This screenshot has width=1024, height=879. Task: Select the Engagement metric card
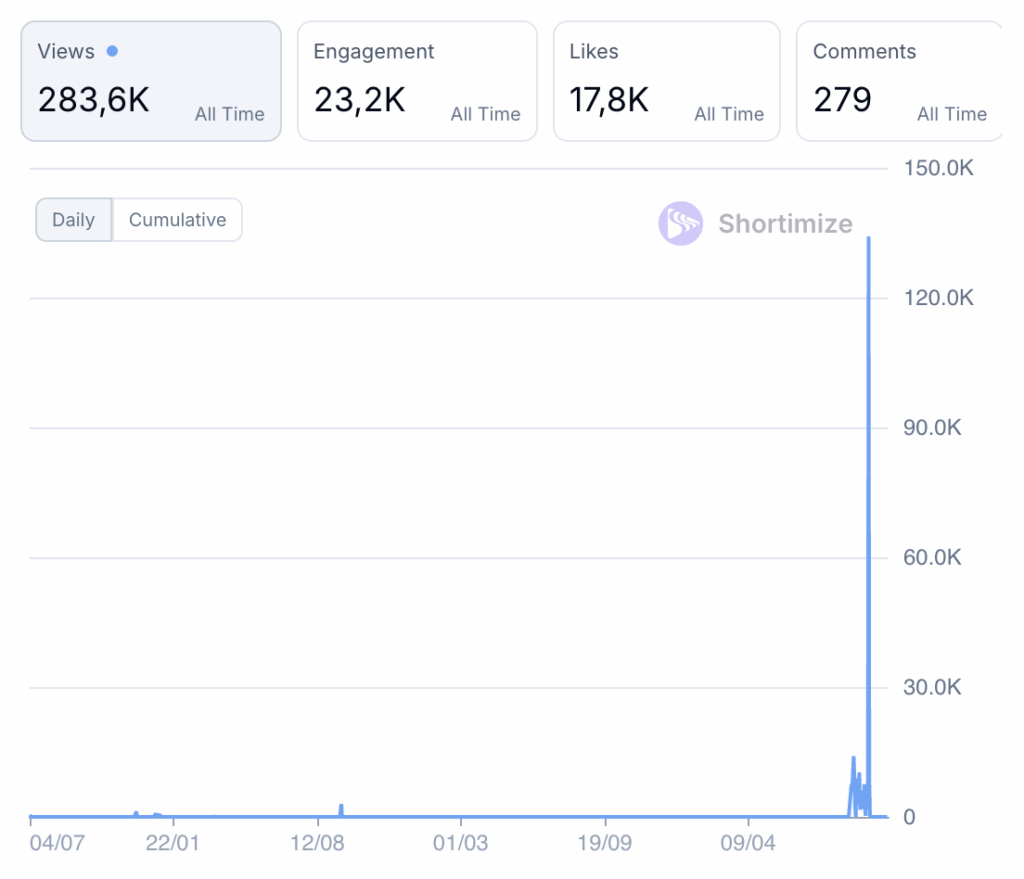416,81
